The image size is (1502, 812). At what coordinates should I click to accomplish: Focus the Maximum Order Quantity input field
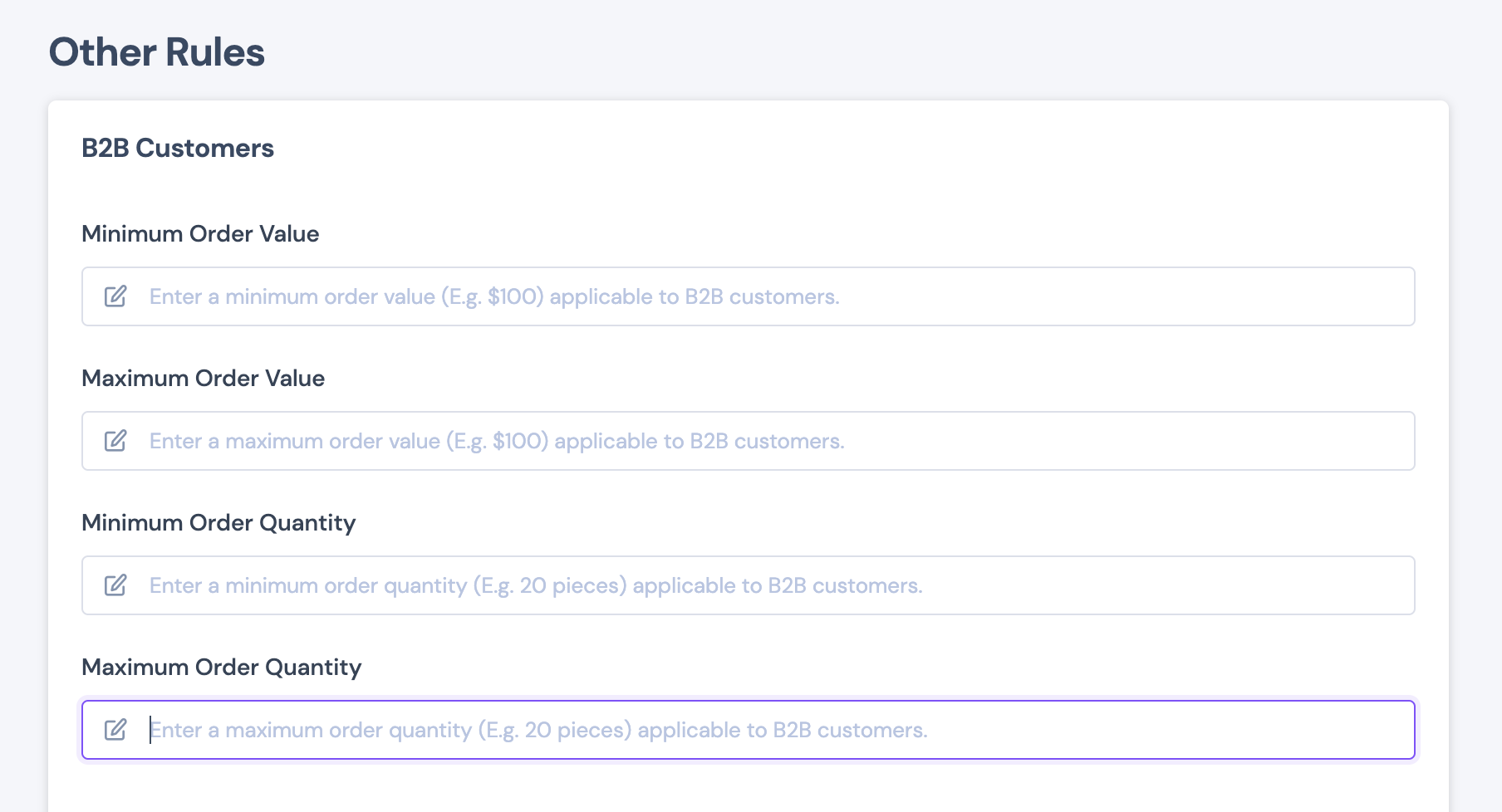[748, 730]
